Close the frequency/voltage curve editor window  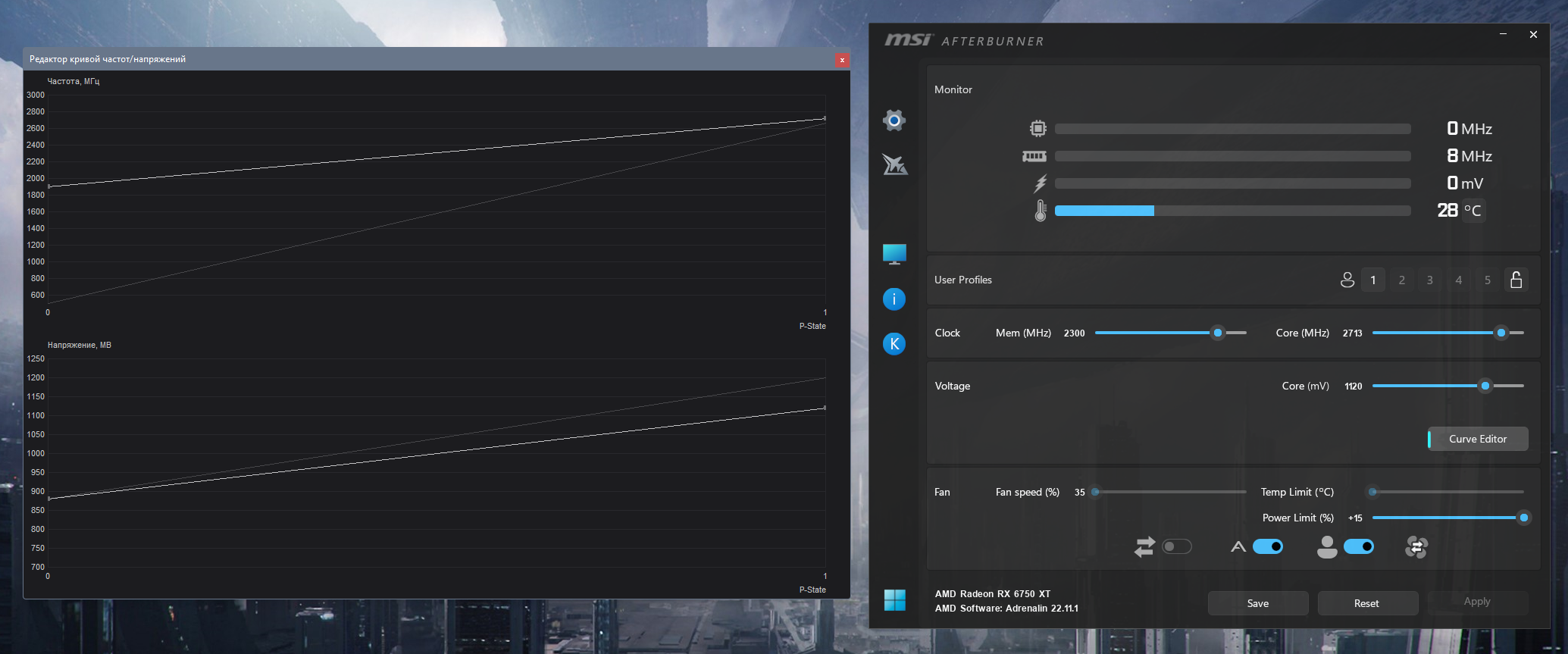tap(842, 60)
